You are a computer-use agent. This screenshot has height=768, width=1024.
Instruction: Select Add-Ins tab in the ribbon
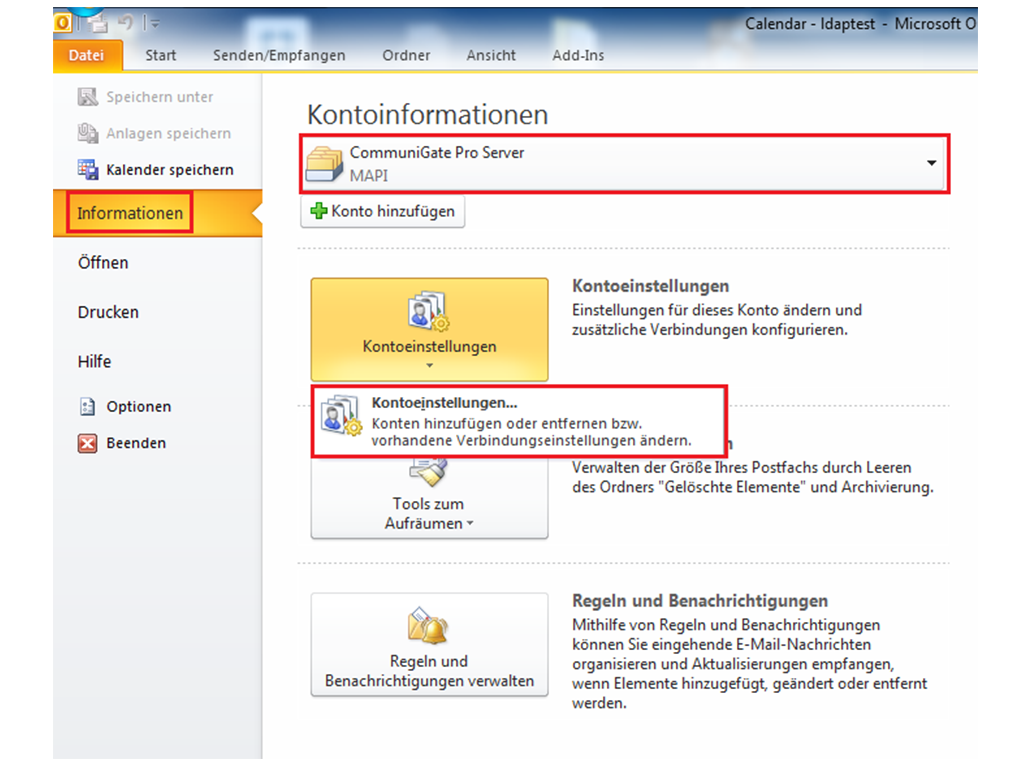click(578, 56)
